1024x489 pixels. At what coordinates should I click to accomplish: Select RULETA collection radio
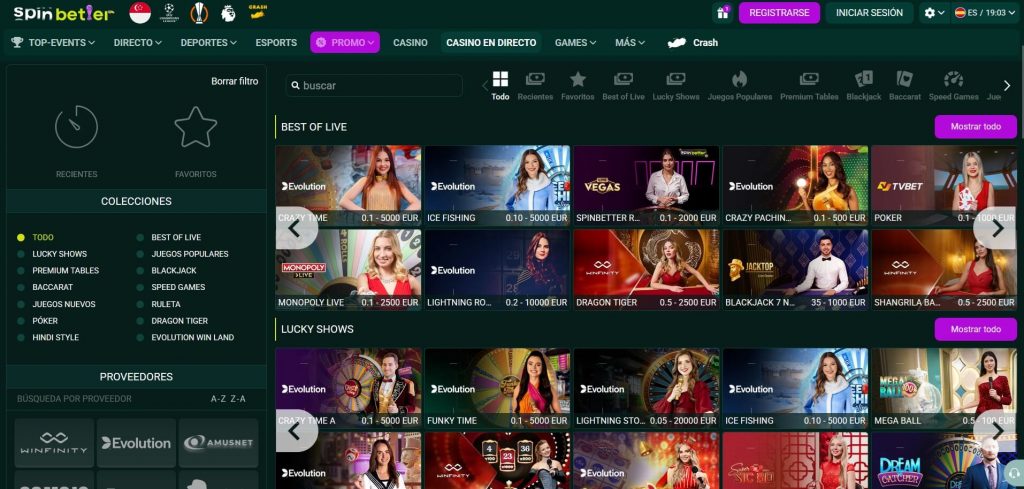tap(140, 304)
